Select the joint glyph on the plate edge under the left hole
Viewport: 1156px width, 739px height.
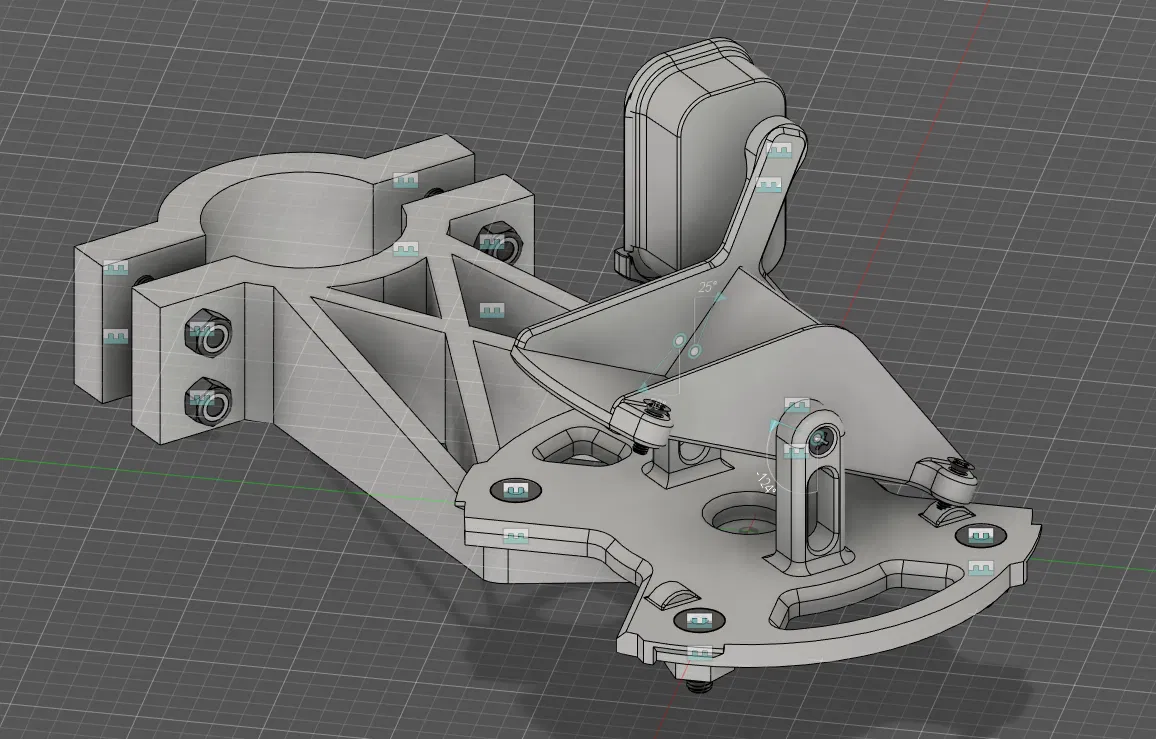pyautogui.click(x=516, y=536)
